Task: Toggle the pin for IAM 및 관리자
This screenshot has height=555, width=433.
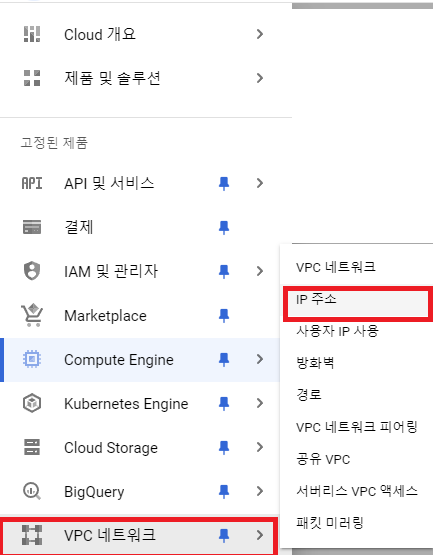Action: click(224, 271)
